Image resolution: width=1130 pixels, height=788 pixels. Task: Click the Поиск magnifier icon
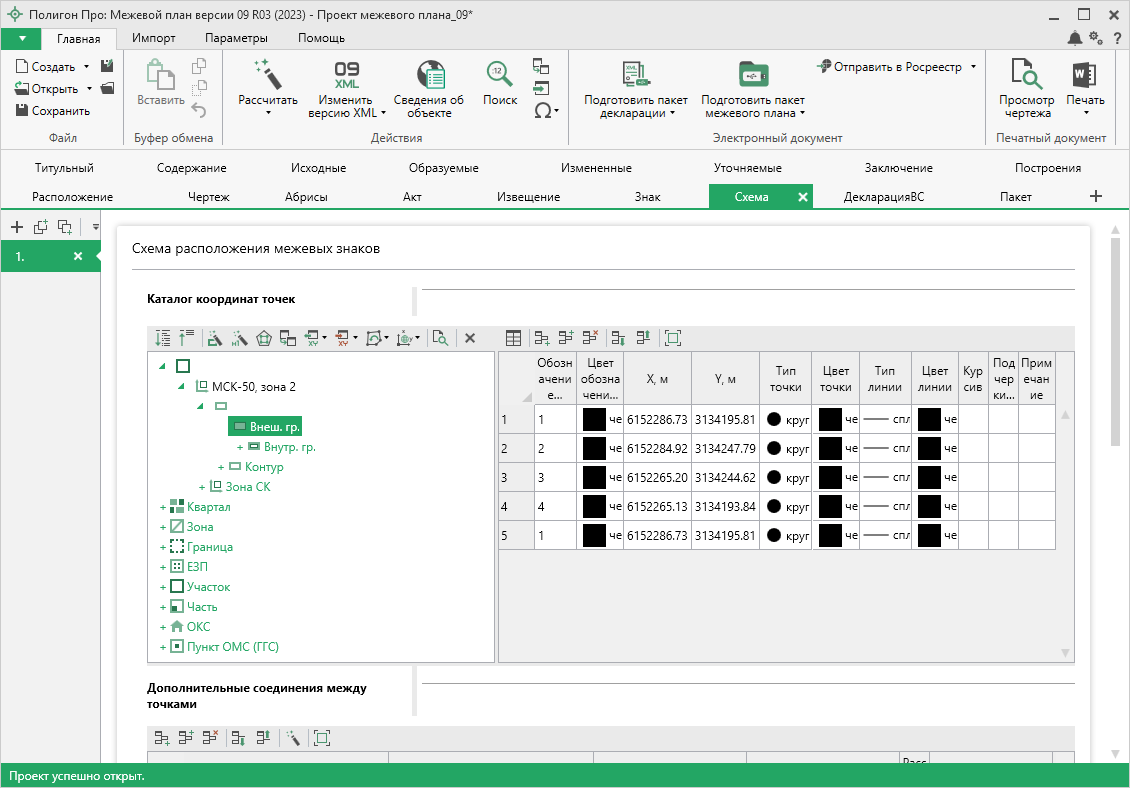tap(500, 73)
